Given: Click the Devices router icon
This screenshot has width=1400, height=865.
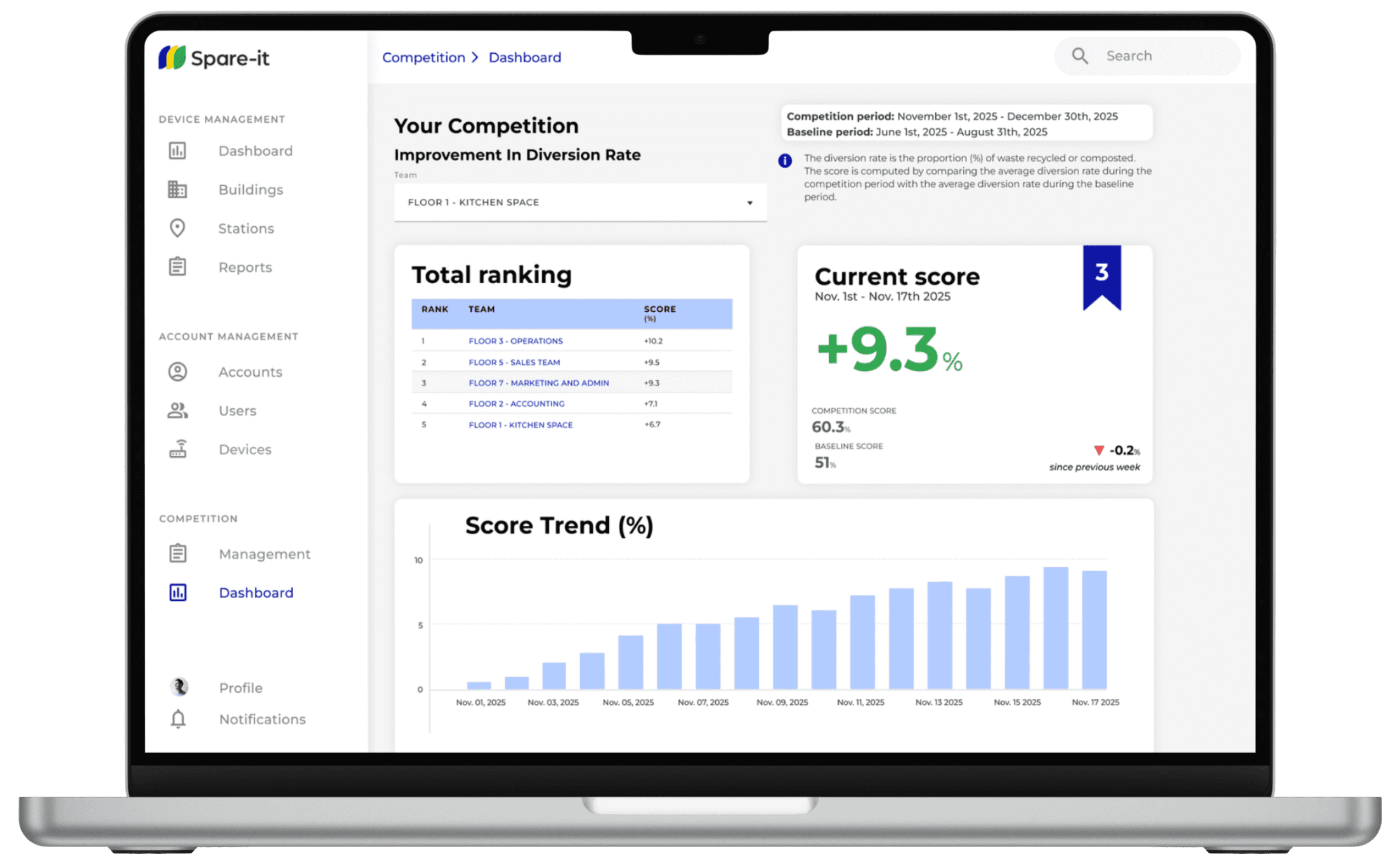Looking at the screenshot, I should pos(177,449).
